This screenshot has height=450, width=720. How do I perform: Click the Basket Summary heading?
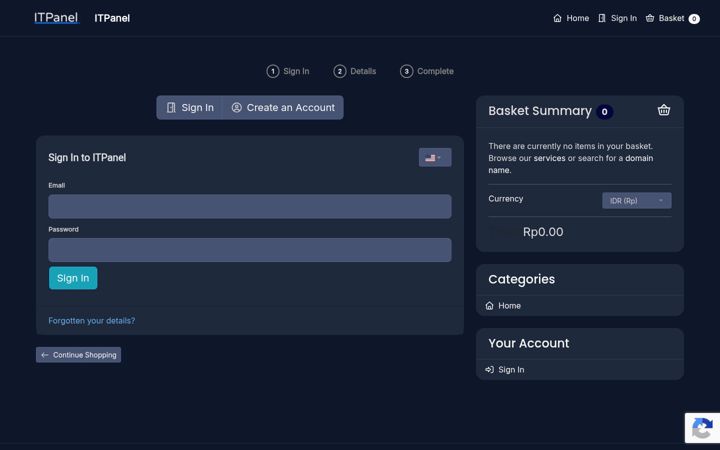click(540, 111)
